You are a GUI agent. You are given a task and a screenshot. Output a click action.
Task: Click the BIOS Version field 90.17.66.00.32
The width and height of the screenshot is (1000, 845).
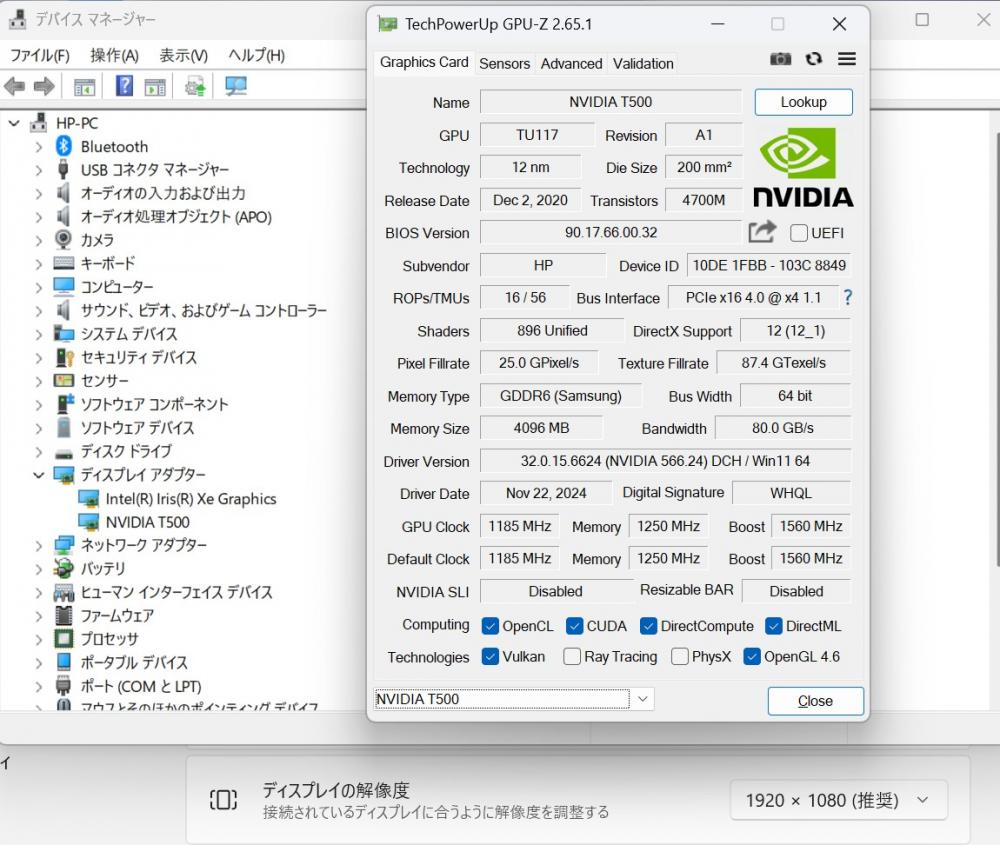tap(611, 232)
